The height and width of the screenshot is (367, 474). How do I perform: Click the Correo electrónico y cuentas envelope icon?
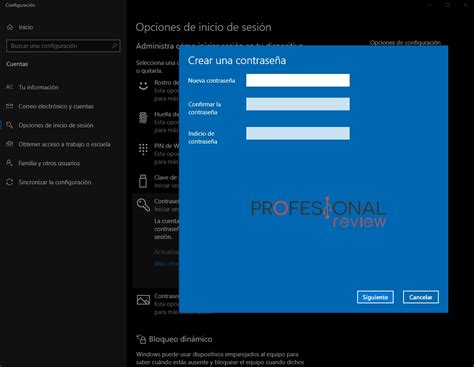(10, 106)
